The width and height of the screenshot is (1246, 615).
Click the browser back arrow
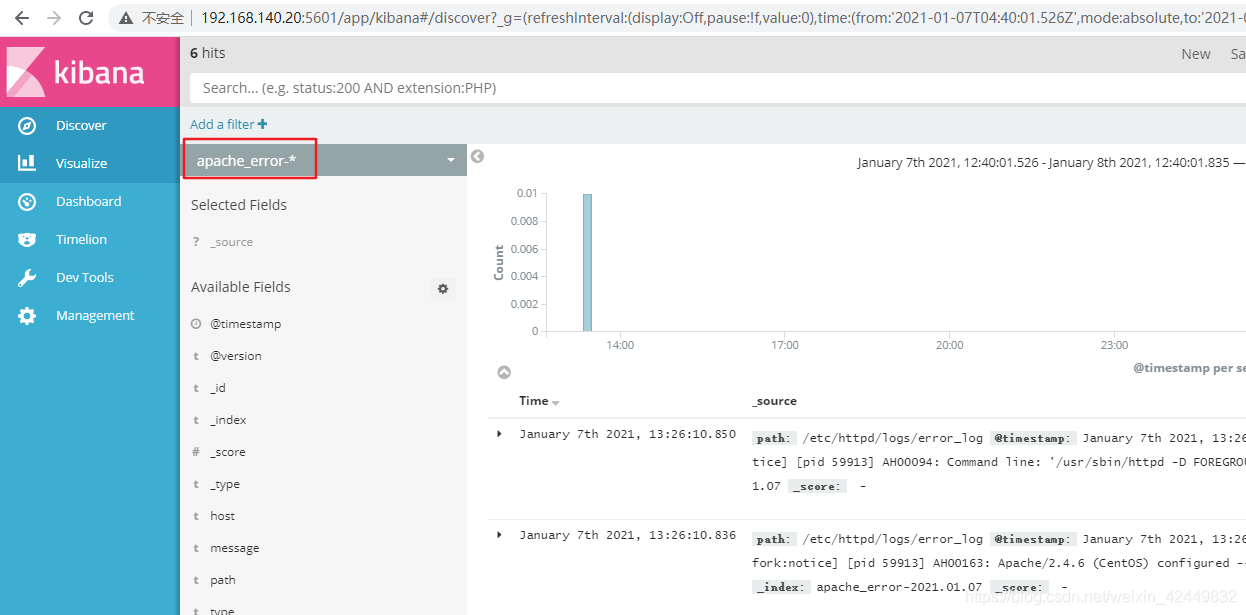(x=22, y=18)
